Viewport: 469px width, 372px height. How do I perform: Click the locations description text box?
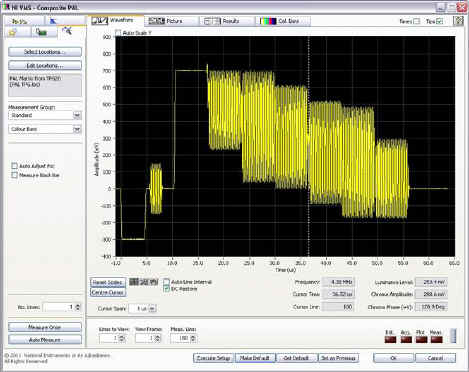(45, 85)
